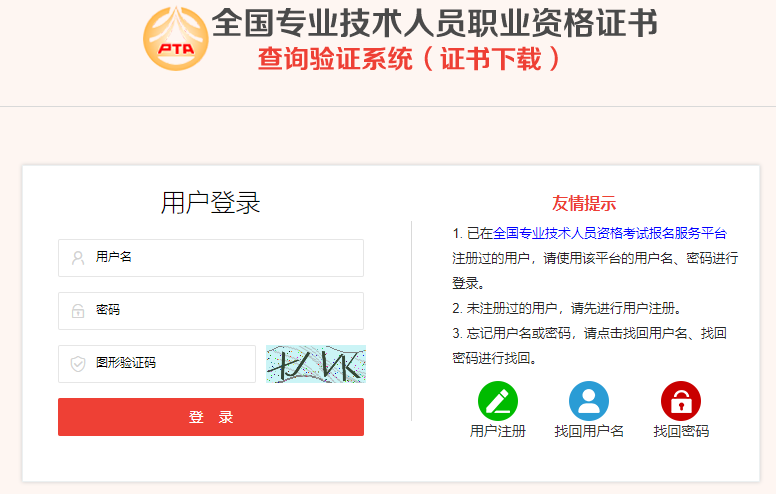The height and width of the screenshot is (494, 776).
Task: Click the person icon in username field
Action: pos(78,258)
